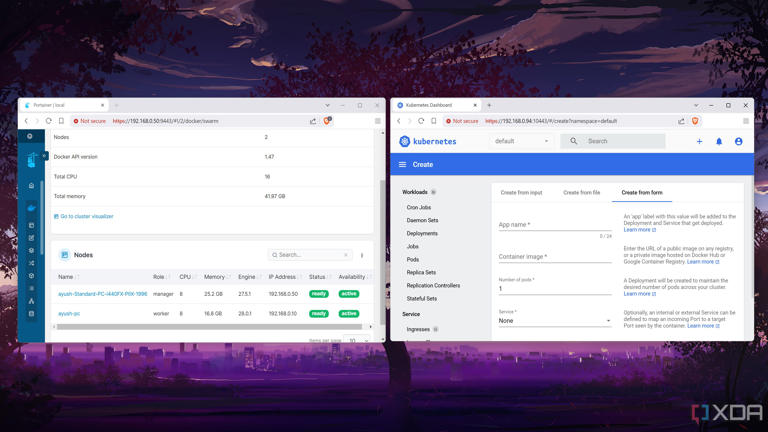Toggle the Kubernetes hamburger menu
Viewport: 768px width, 432px height.
402,165
